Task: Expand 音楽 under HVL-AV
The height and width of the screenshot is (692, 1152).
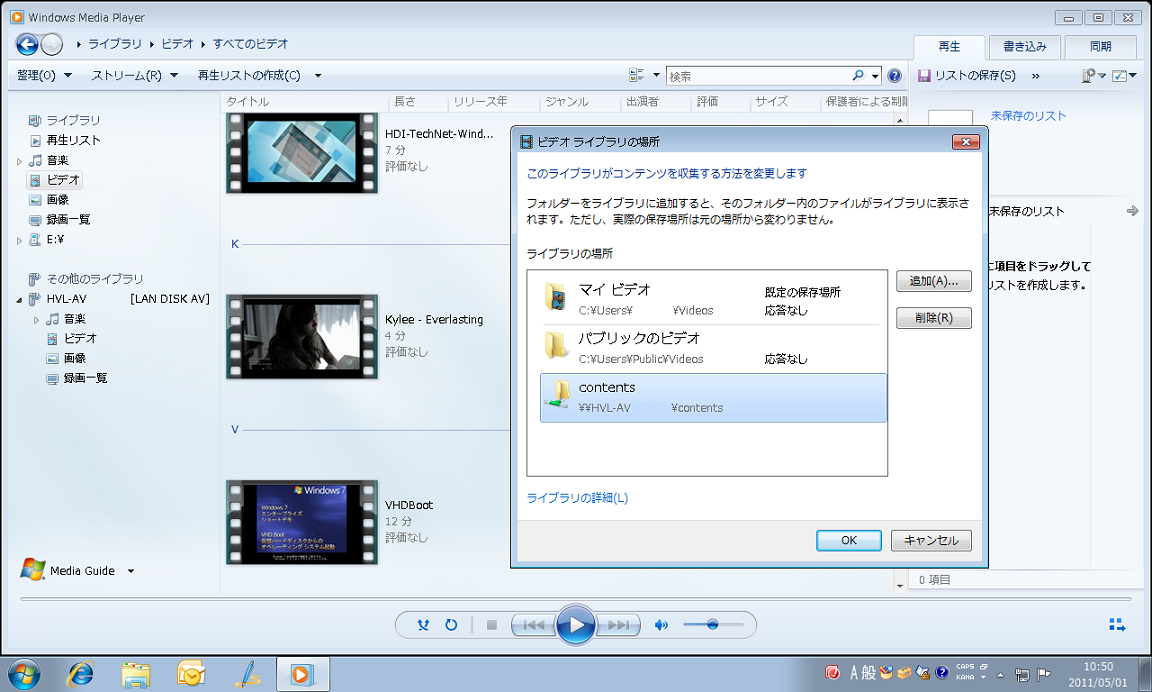Action: click(x=36, y=320)
